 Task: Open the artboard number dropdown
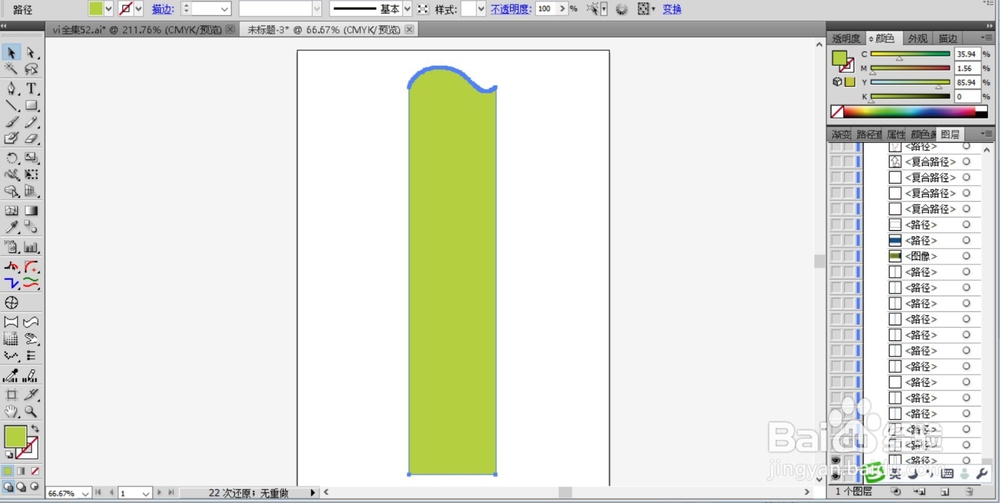pyautogui.click(x=146, y=493)
